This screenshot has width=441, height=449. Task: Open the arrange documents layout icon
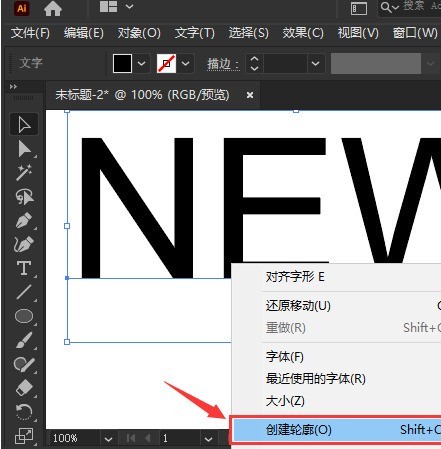(108, 7)
